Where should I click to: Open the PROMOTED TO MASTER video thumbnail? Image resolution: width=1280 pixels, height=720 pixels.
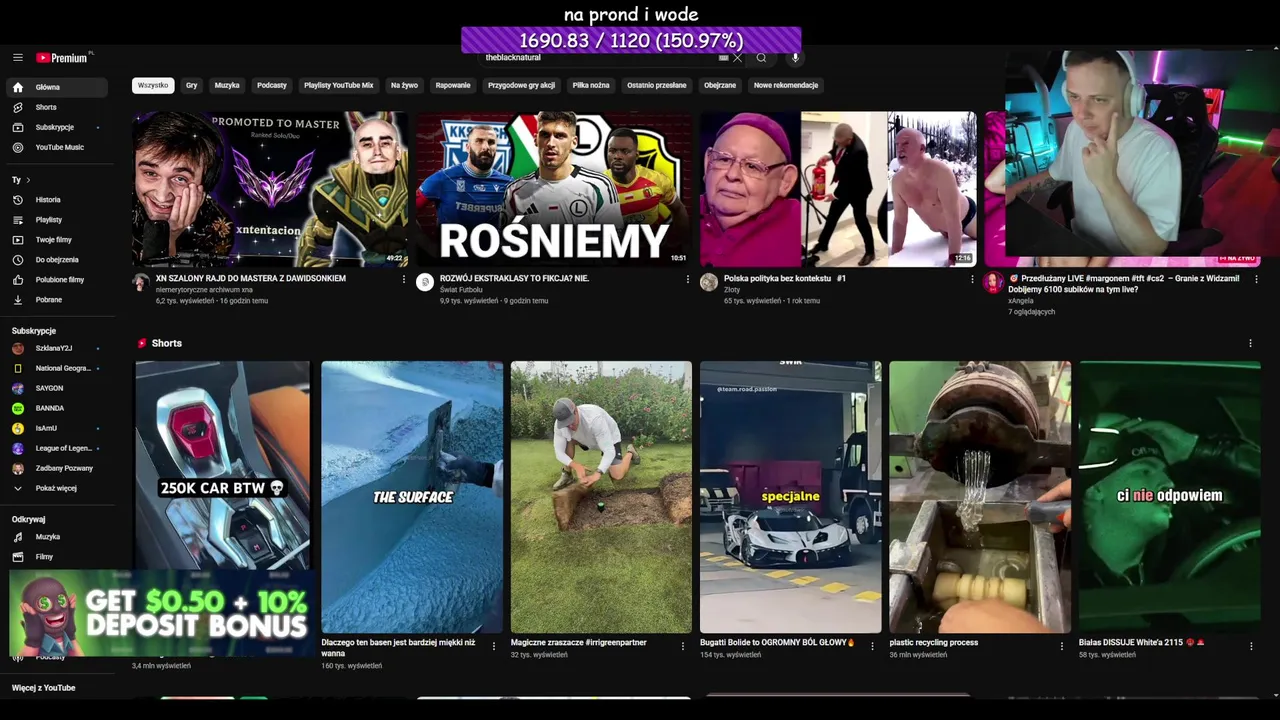270,189
